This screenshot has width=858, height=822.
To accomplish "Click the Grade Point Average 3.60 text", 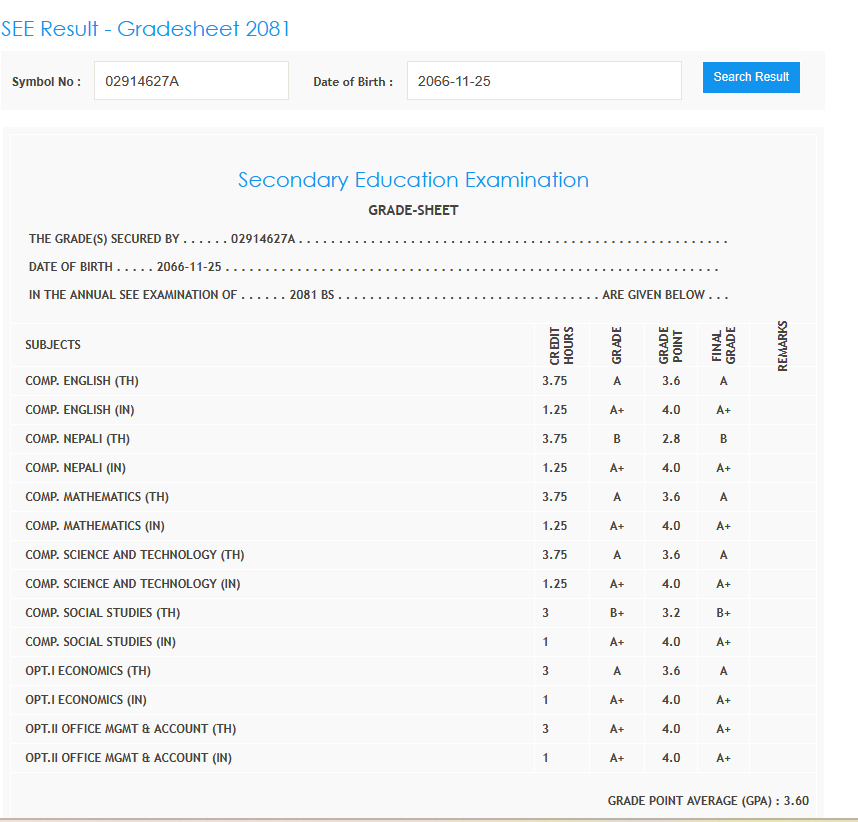I will [708, 801].
